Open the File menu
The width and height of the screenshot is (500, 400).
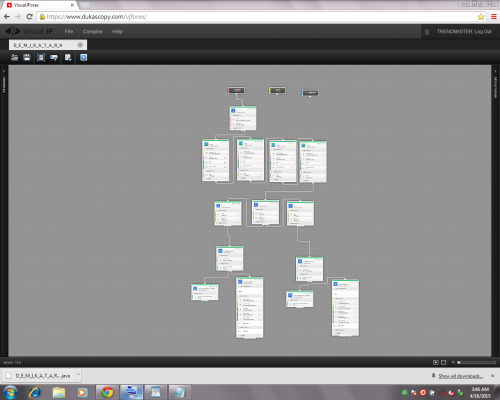[x=69, y=31]
